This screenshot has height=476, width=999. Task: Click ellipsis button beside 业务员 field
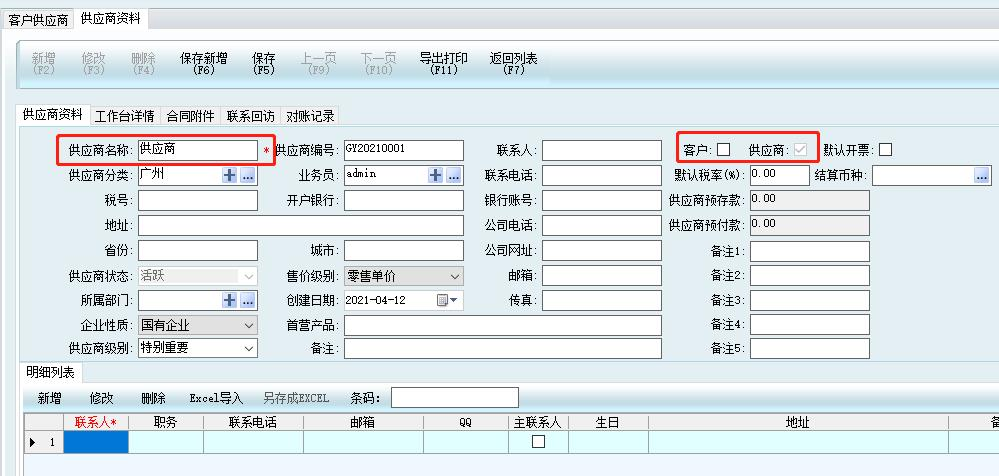(454, 175)
